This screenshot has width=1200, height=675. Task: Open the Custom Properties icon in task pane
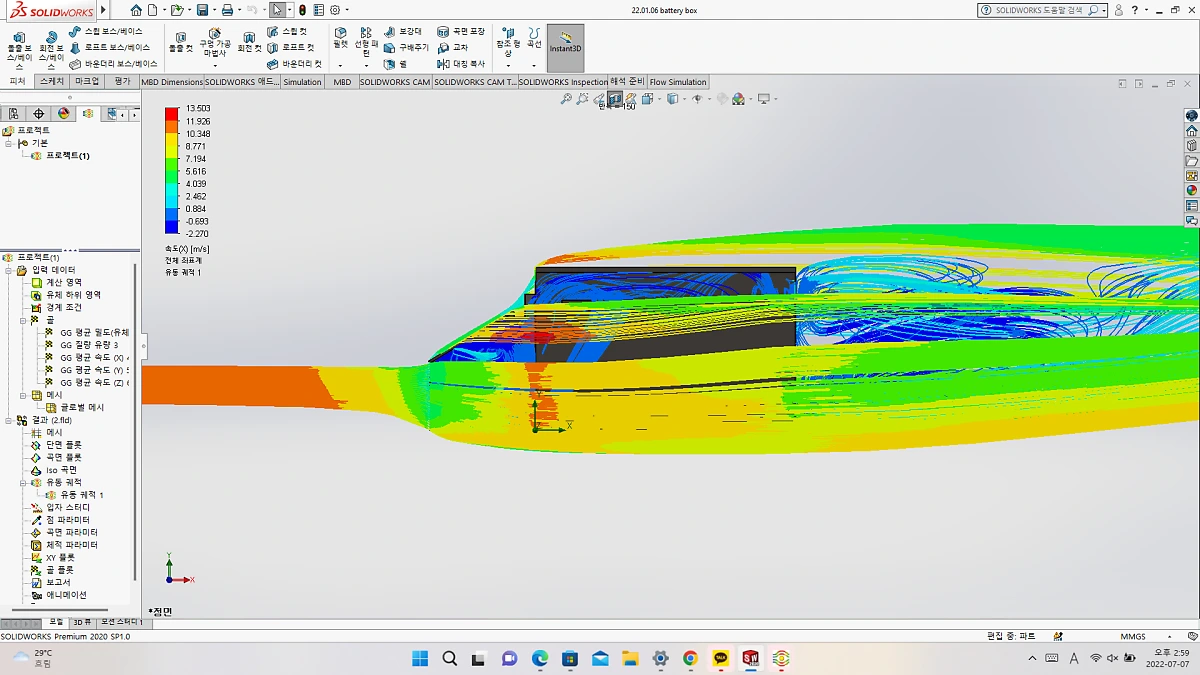point(1191,205)
